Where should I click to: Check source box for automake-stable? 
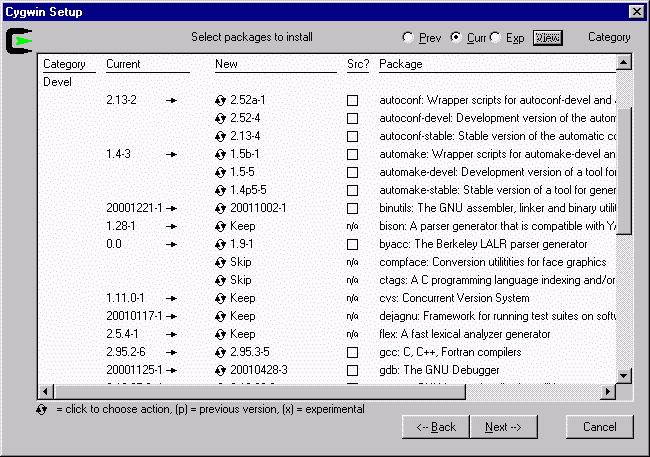click(352, 191)
